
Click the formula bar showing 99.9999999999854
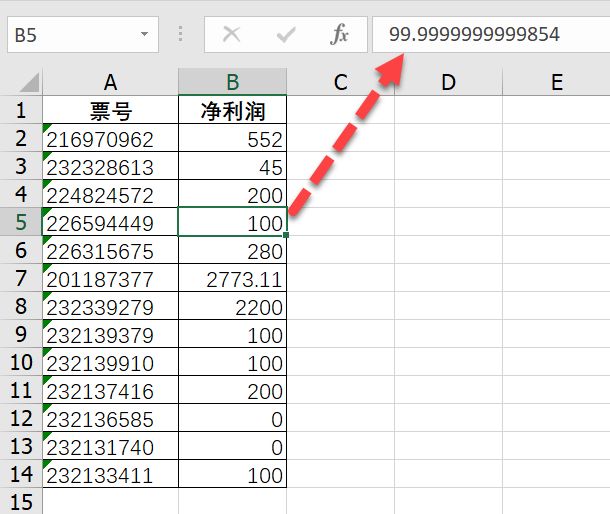click(490, 35)
